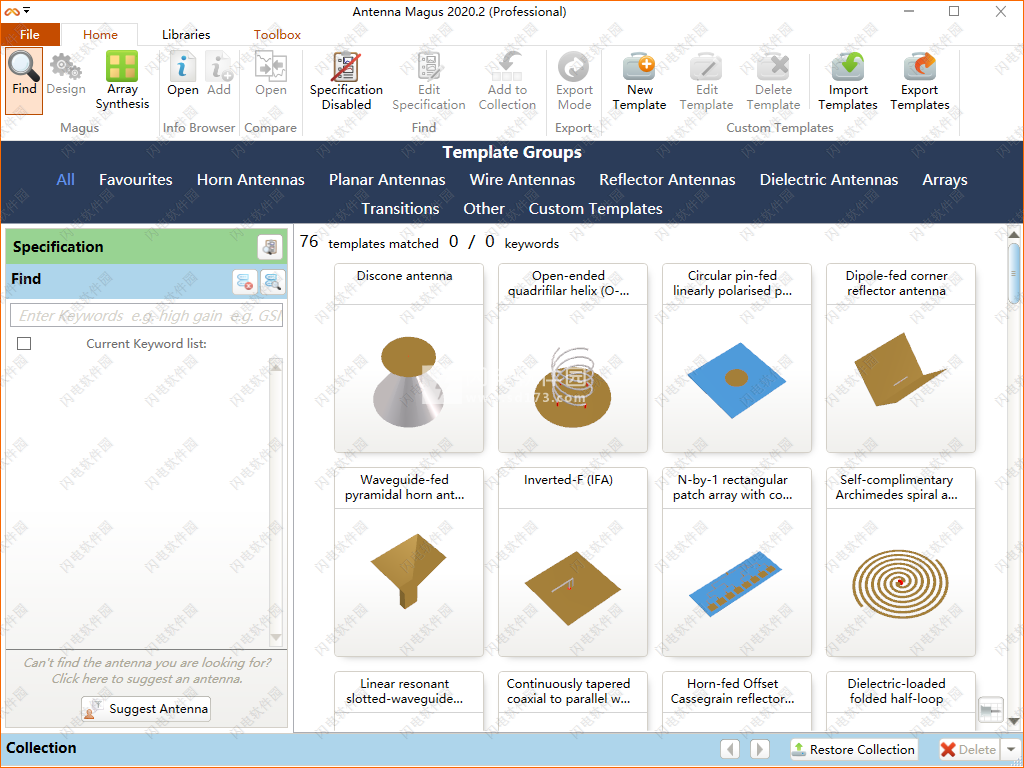Filter by Planar Antennas group
Image resolution: width=1024 pixels, height=768 pixels.
click(387, 180)
